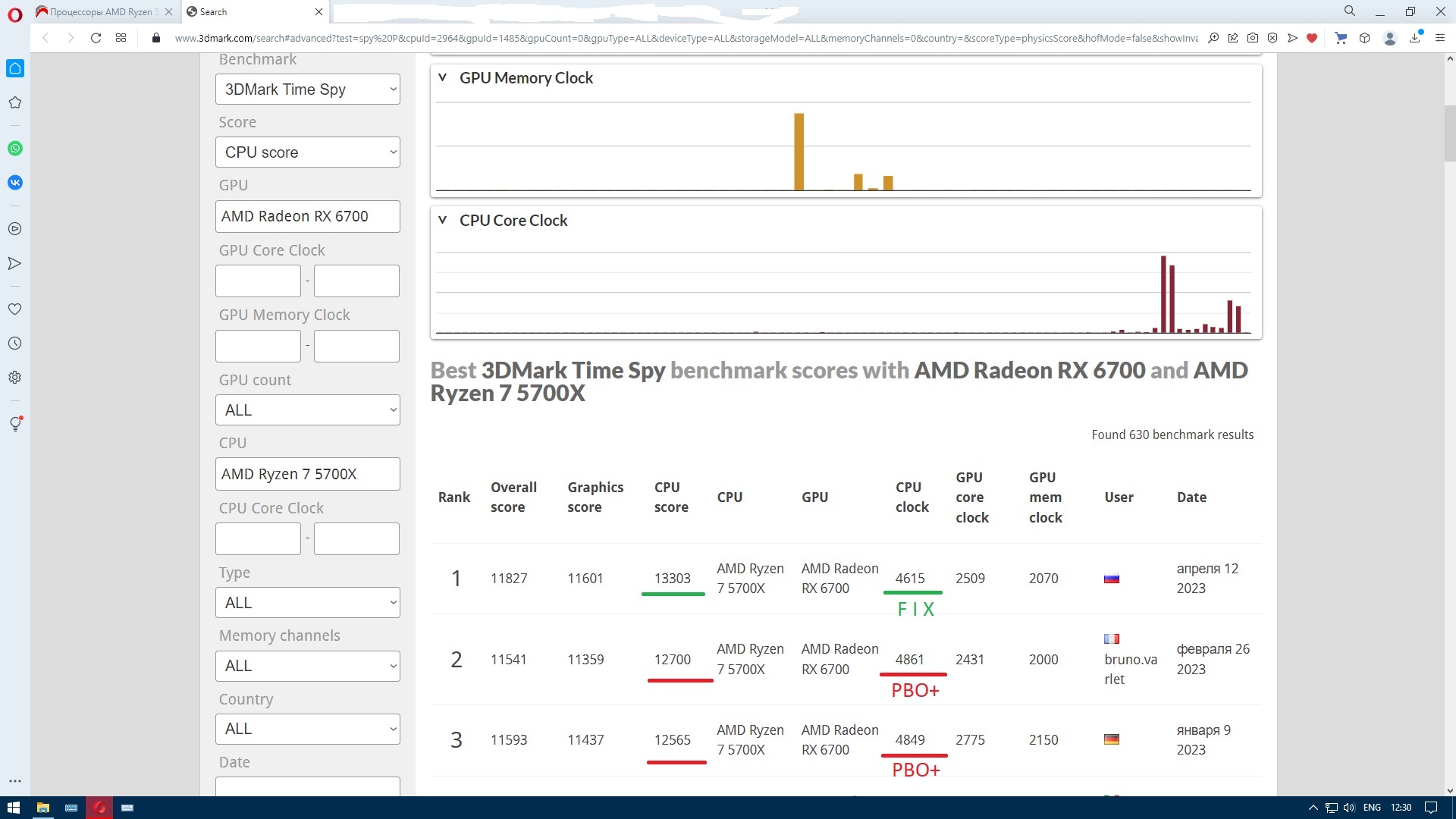Collapse the GPU Memory Clock chart
The width and height of the screenshot is (1456, 819).
pos(443,78)
